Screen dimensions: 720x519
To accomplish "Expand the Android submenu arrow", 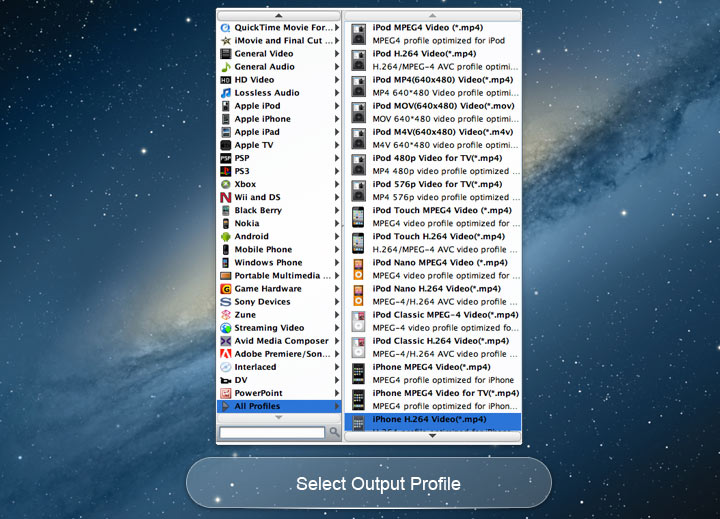I will [x=337, y=237].
